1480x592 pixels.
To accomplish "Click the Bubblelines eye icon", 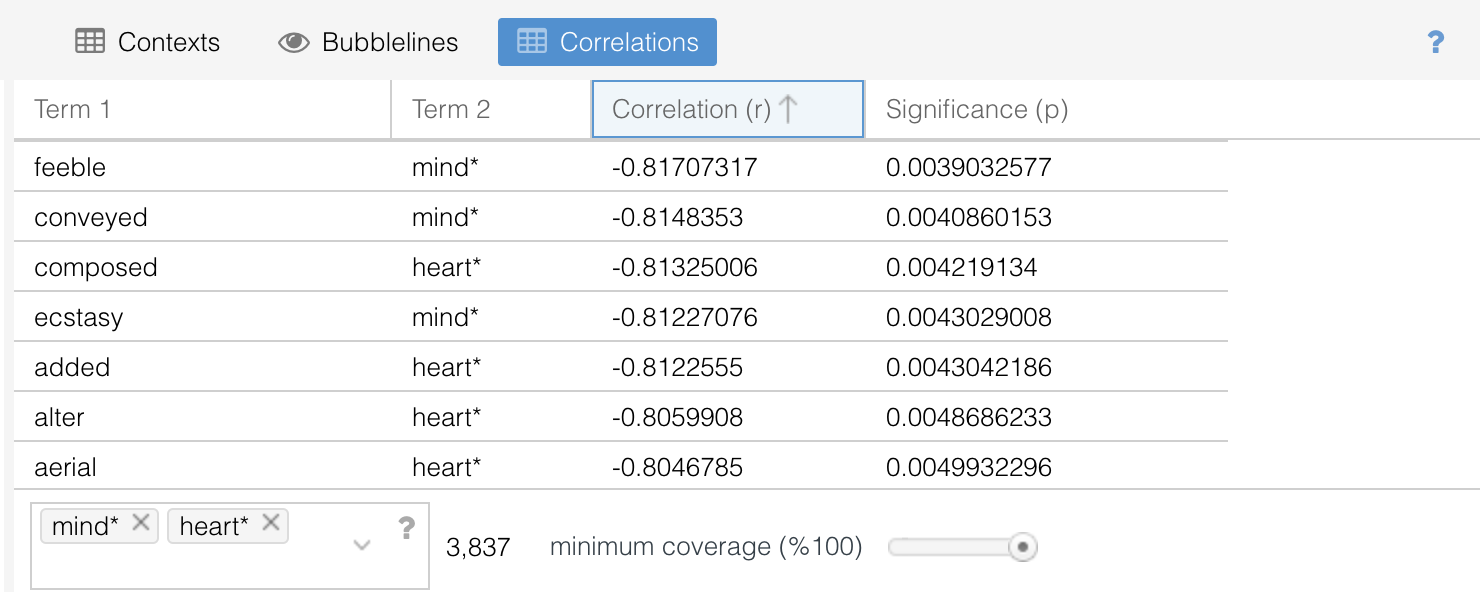I will point(293,42).
